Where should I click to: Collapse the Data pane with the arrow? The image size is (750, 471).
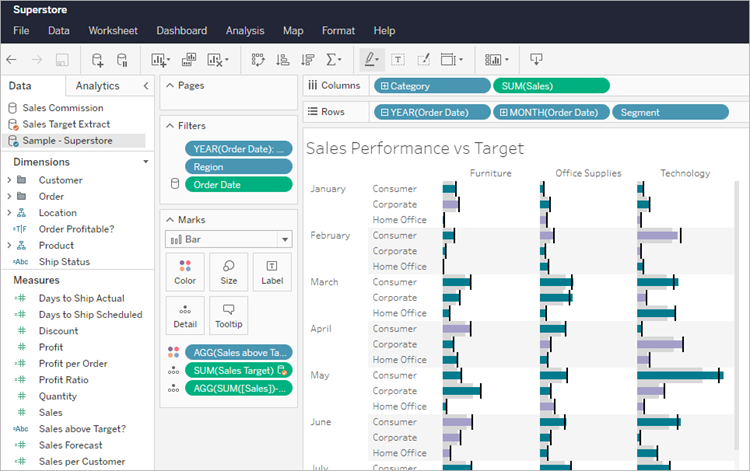tap(146, 86)
